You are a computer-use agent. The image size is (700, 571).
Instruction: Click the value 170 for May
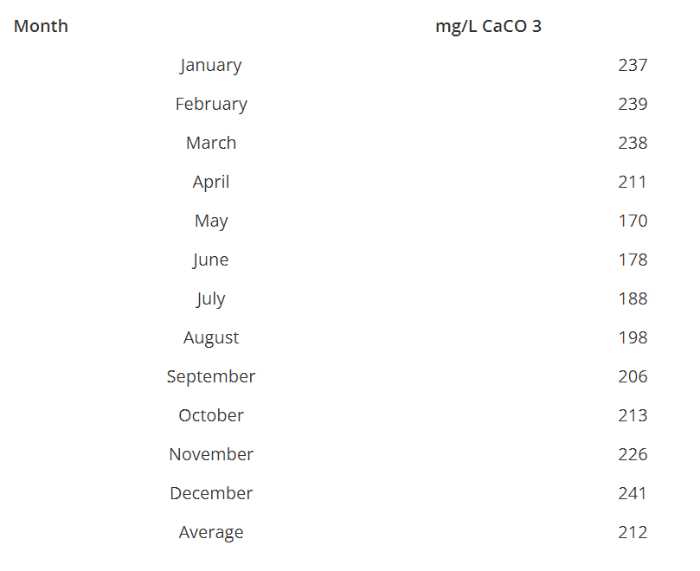pos(633,221)
